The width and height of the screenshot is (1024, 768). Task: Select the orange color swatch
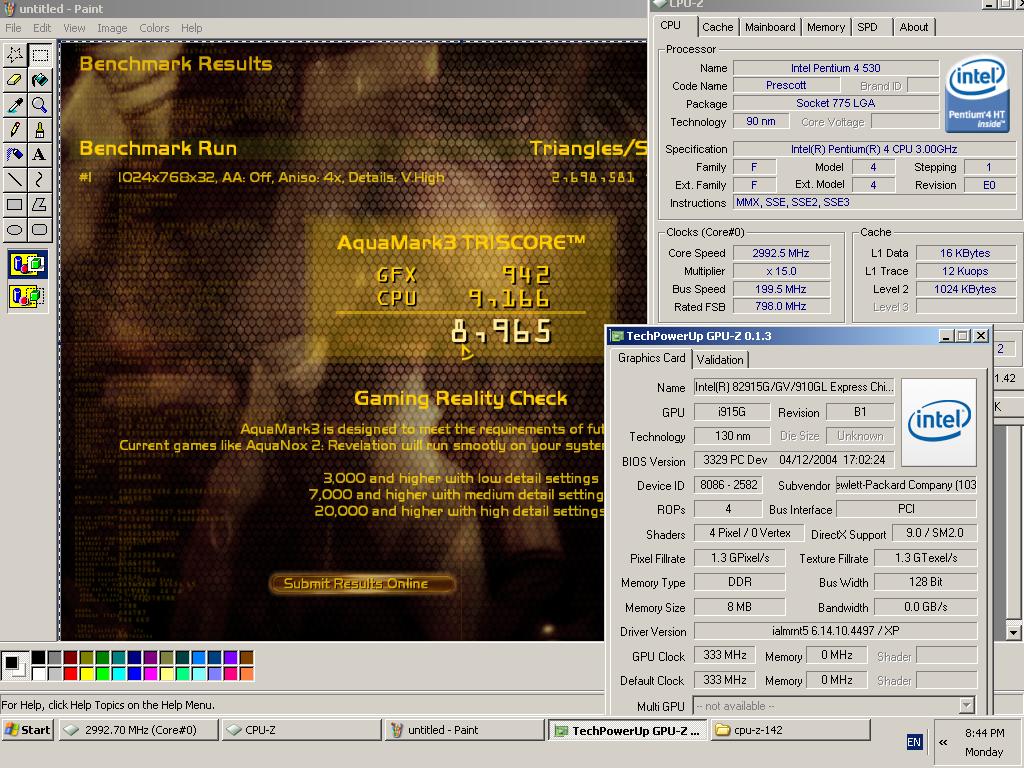(x=247, y=673)
